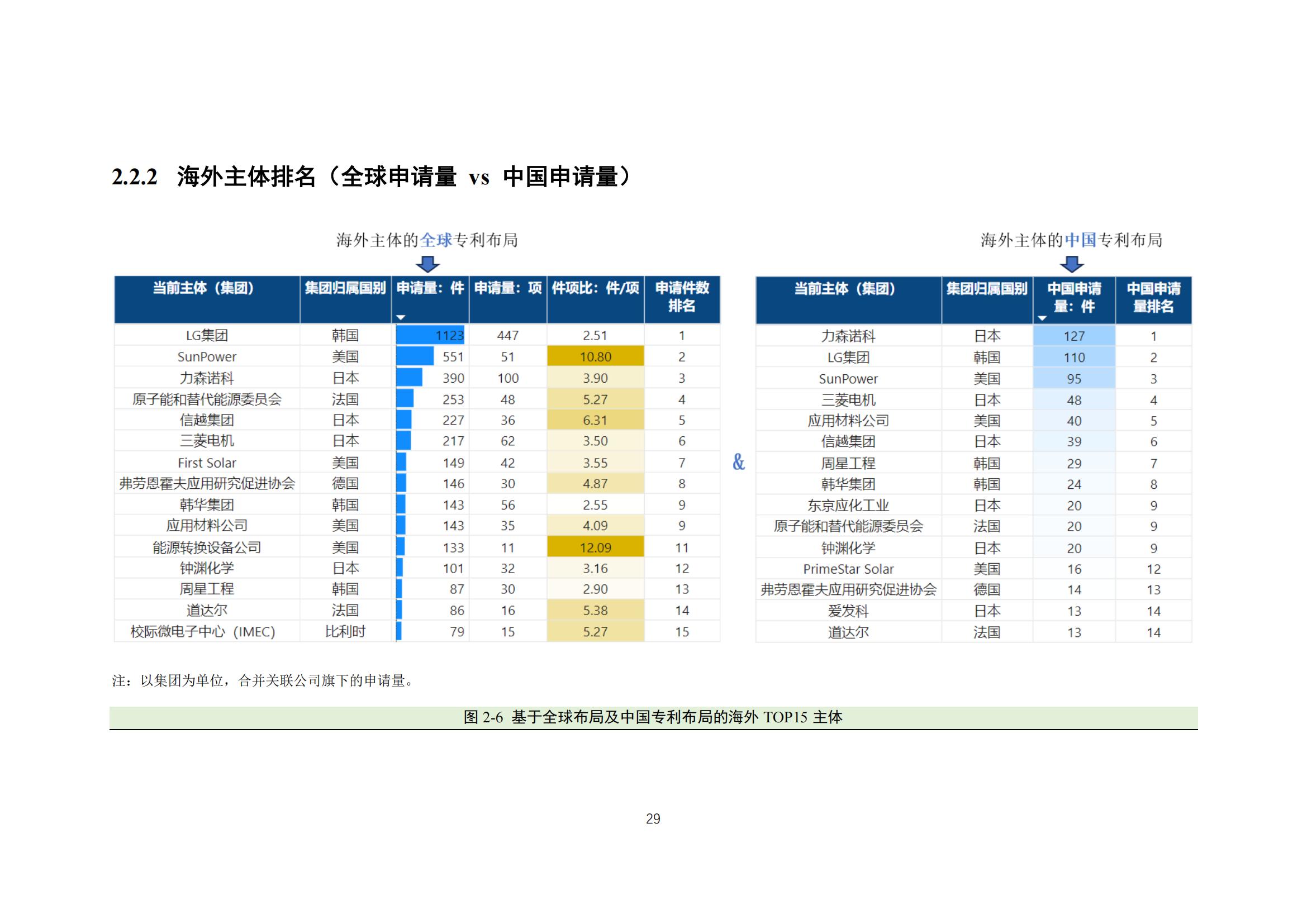Select the ratio 4.87
Screen dimensions: 1307x924
596,484
